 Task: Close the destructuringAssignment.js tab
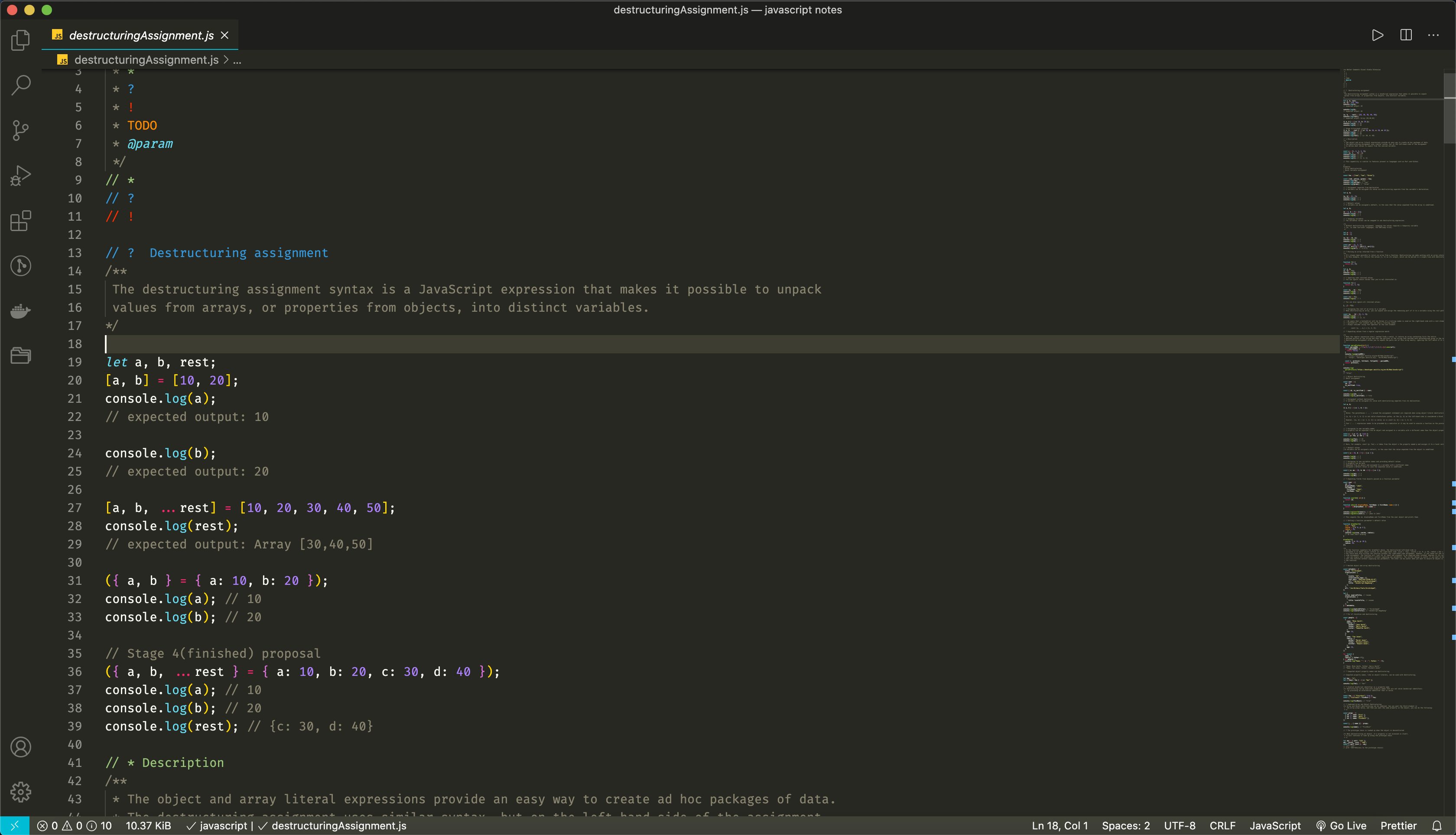point(225,36)
